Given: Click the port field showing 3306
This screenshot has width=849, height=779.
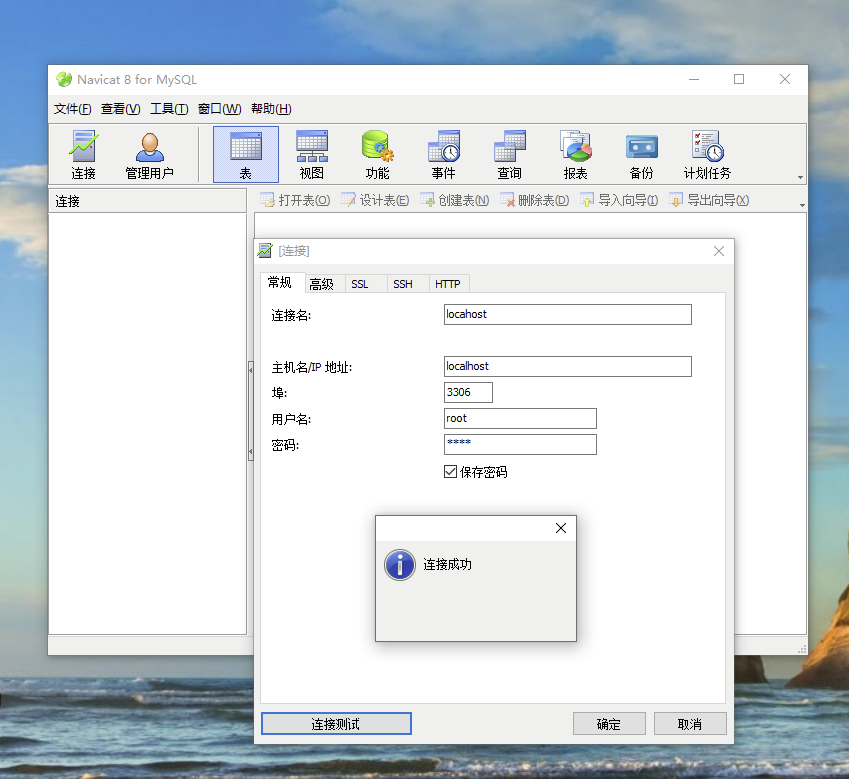Looking at the screenshot, I should 468,392.
